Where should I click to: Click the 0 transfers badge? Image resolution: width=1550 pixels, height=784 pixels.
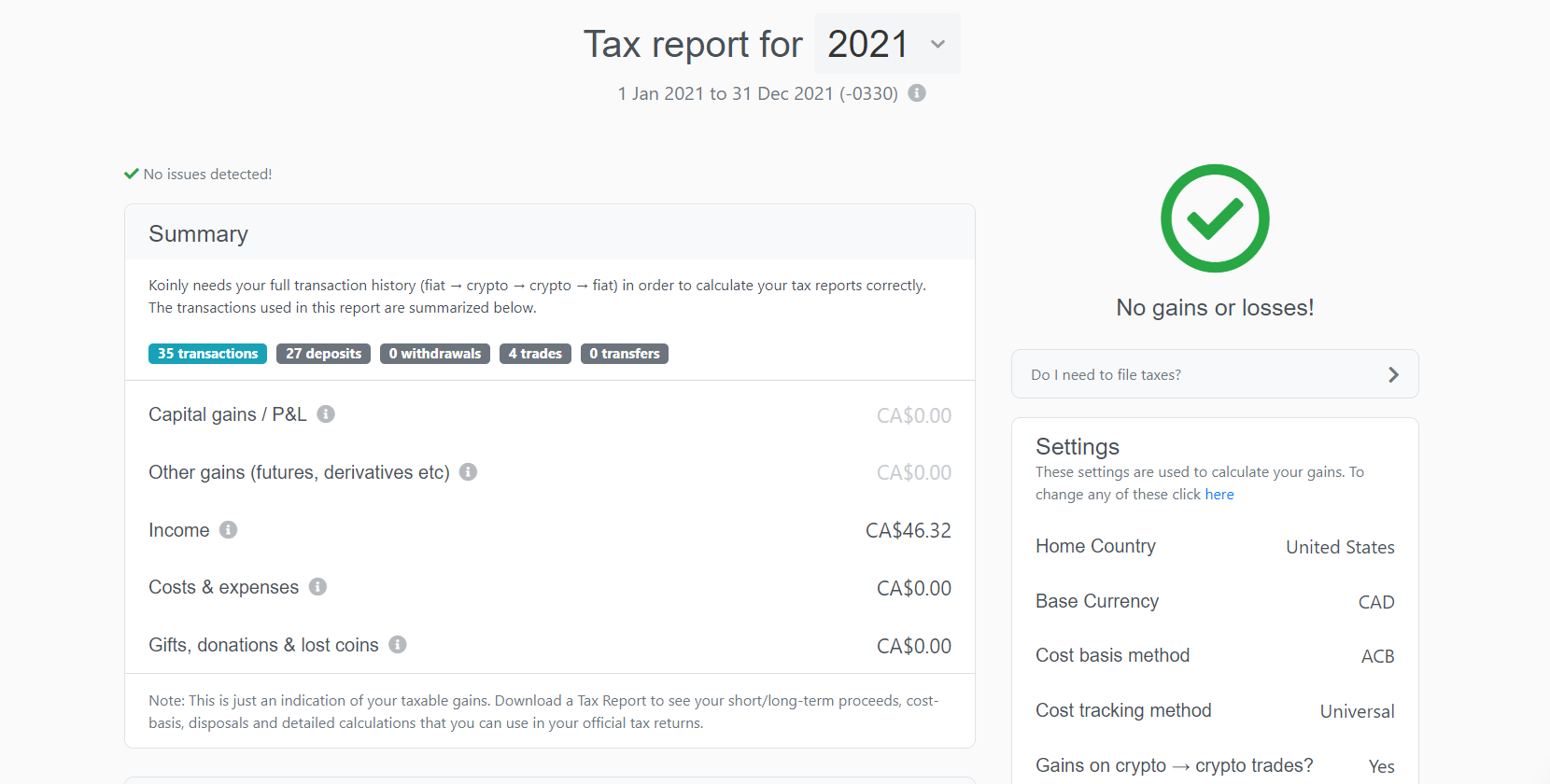pos(625,354)
